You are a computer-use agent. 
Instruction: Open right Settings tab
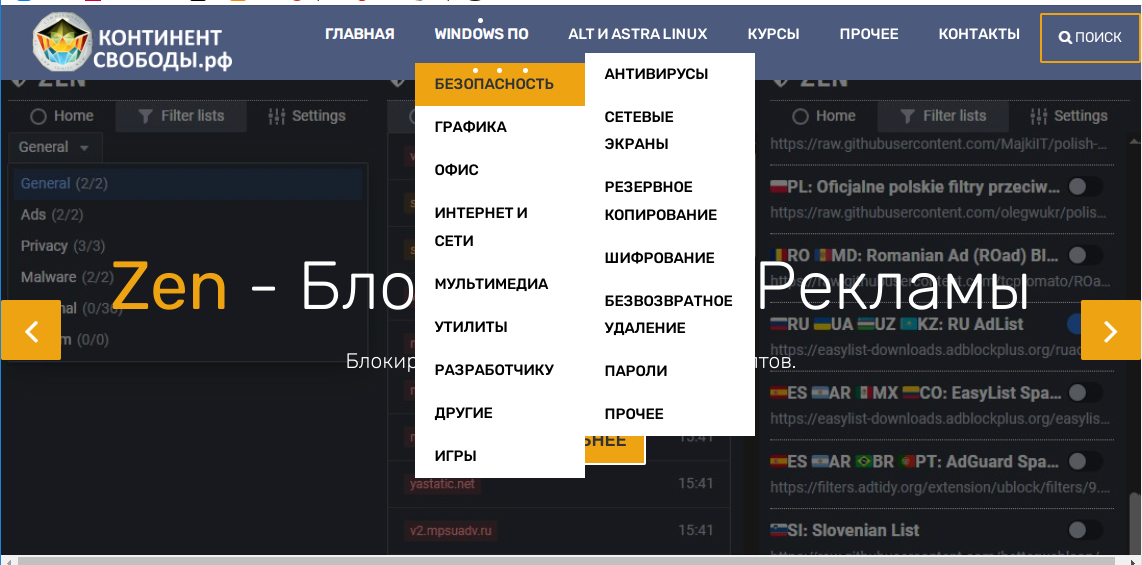click(x=1069, y=116)
